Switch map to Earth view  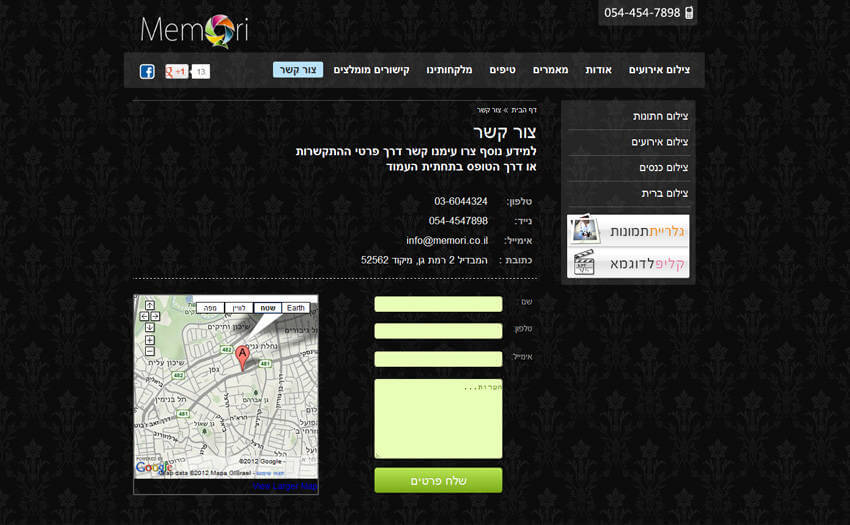[296, 308]
